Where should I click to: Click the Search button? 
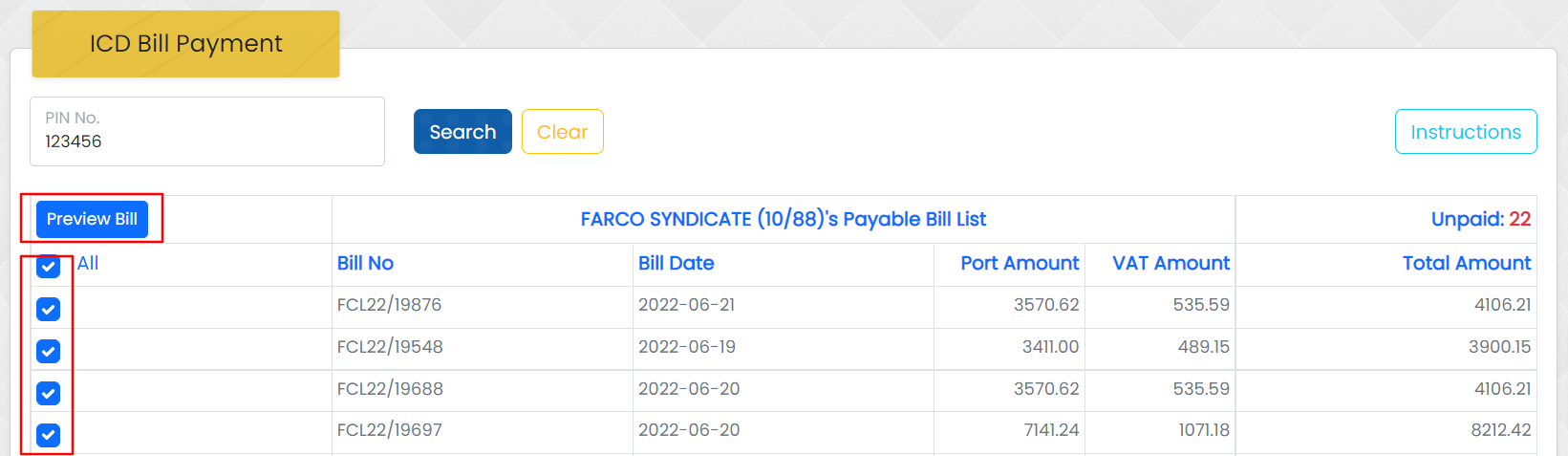coord(462,132)
